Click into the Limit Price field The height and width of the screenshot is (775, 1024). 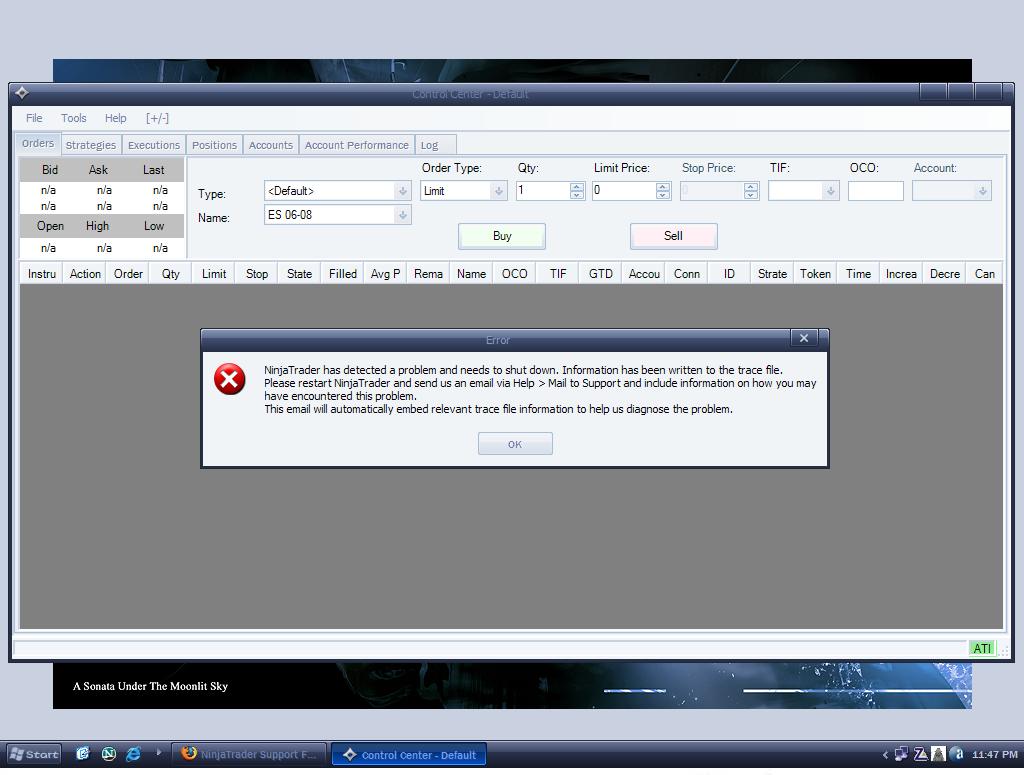click(624, 191)
